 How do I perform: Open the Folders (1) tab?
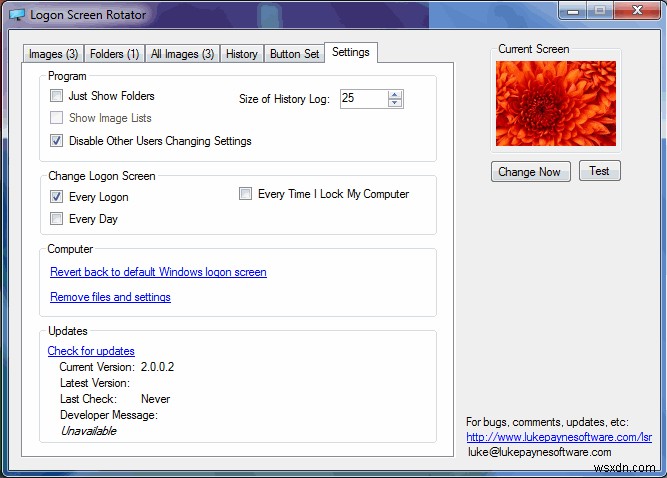(114, 54)
